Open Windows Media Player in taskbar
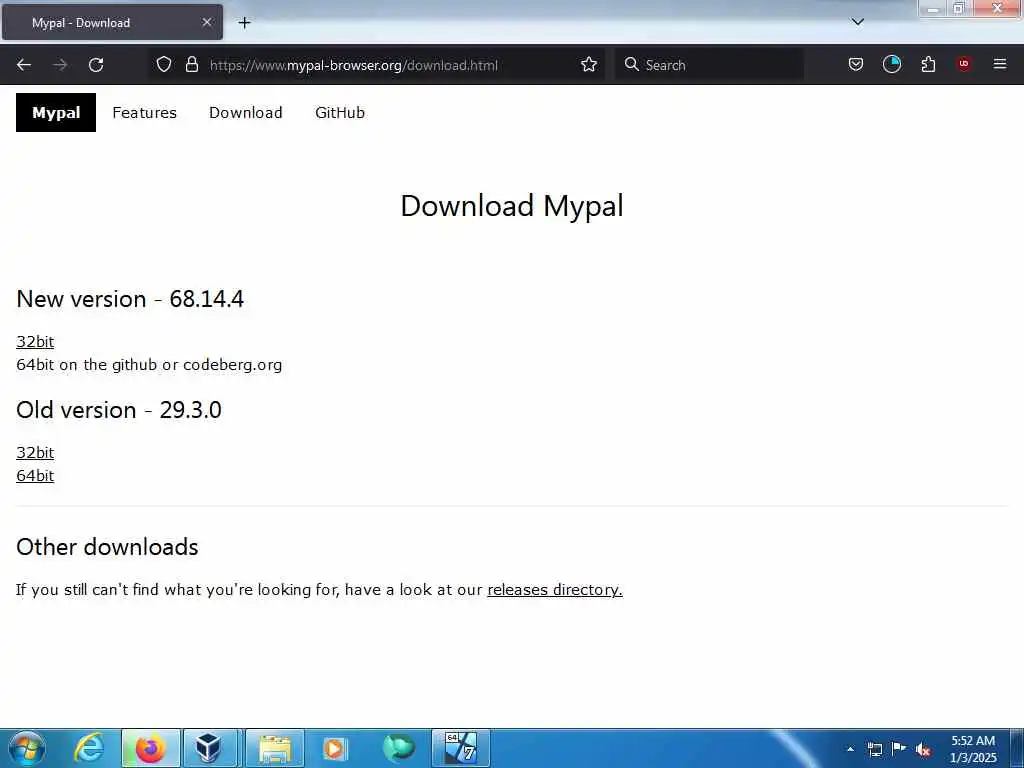 (x=336, y=748)
